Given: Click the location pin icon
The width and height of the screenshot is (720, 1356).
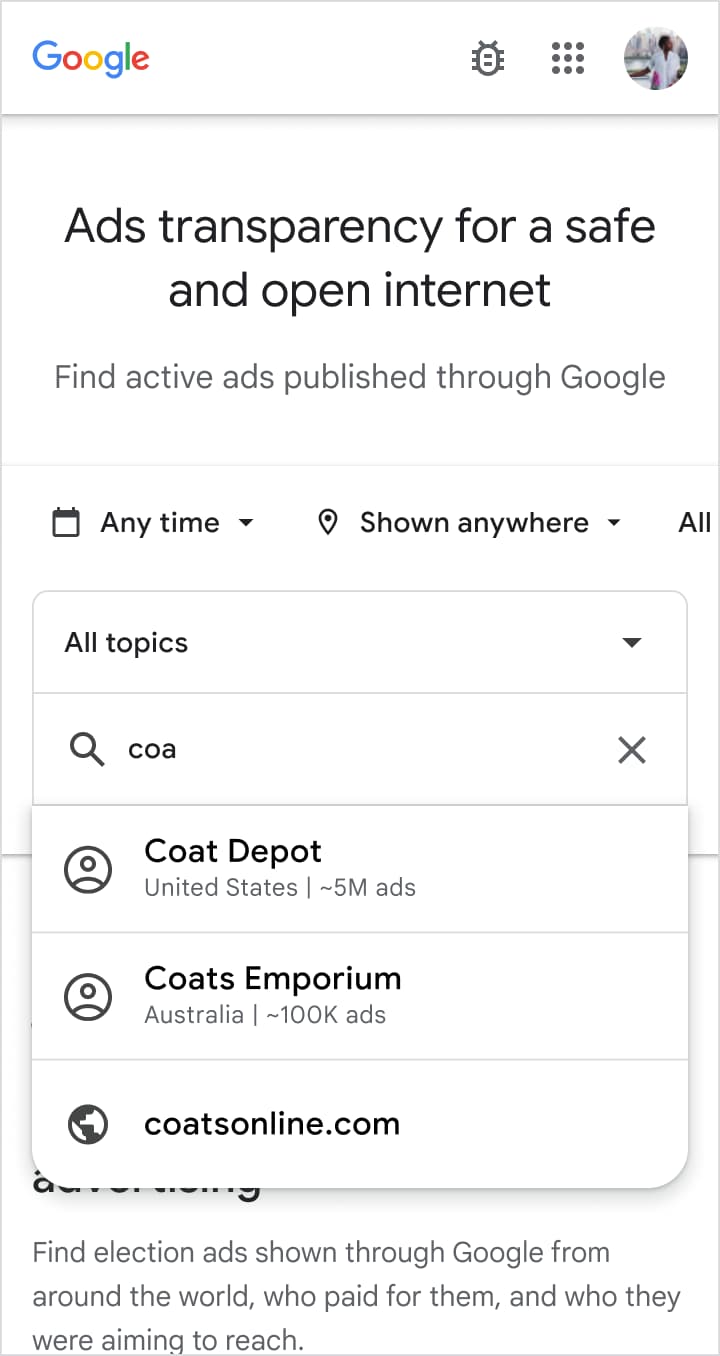Looking at the screenshot, I should pyautogui.click(x=327, y=522).
